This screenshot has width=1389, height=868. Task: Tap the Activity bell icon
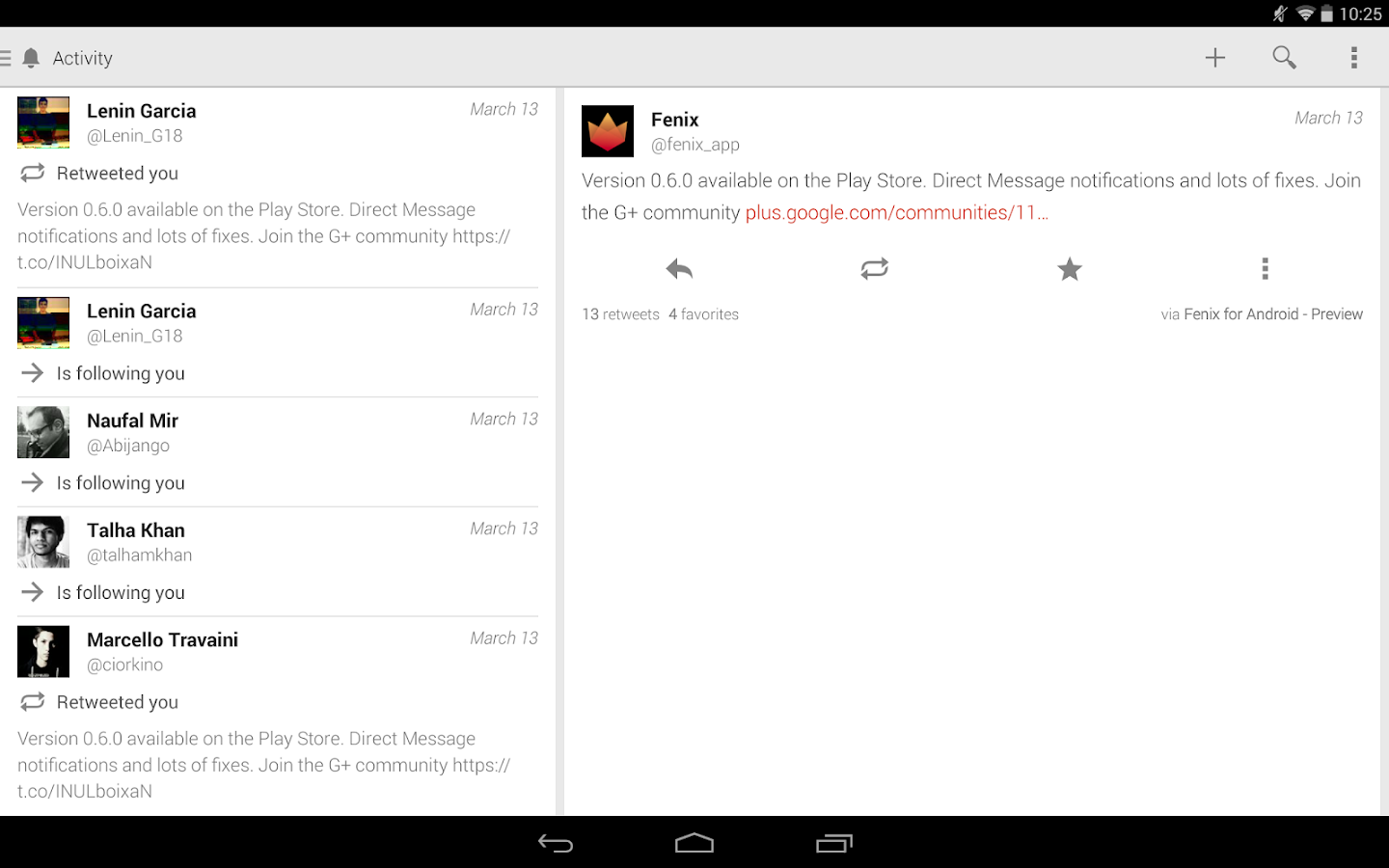(31, 58)
